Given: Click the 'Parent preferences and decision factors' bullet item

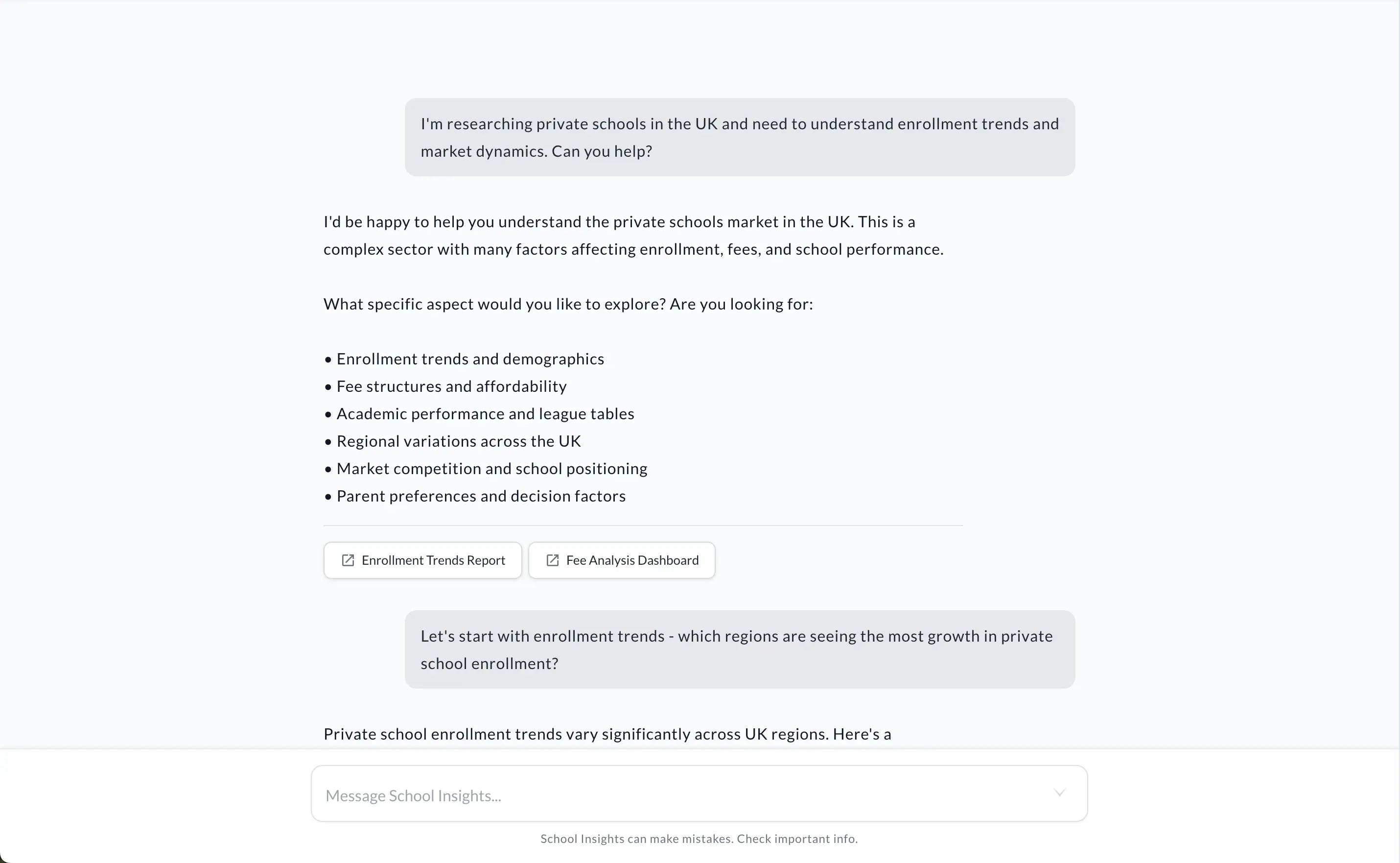Looking at the screenshot, I should [x=480, y=496].
